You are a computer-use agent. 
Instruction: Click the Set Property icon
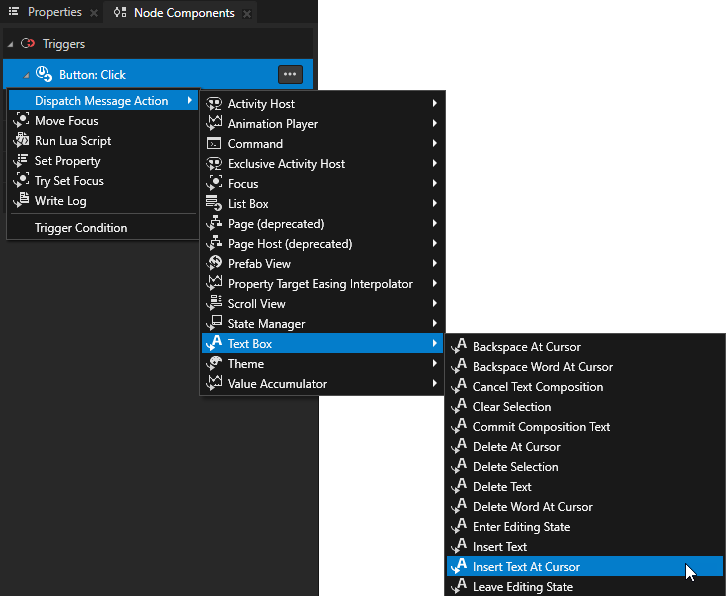[x=21, y=161]
